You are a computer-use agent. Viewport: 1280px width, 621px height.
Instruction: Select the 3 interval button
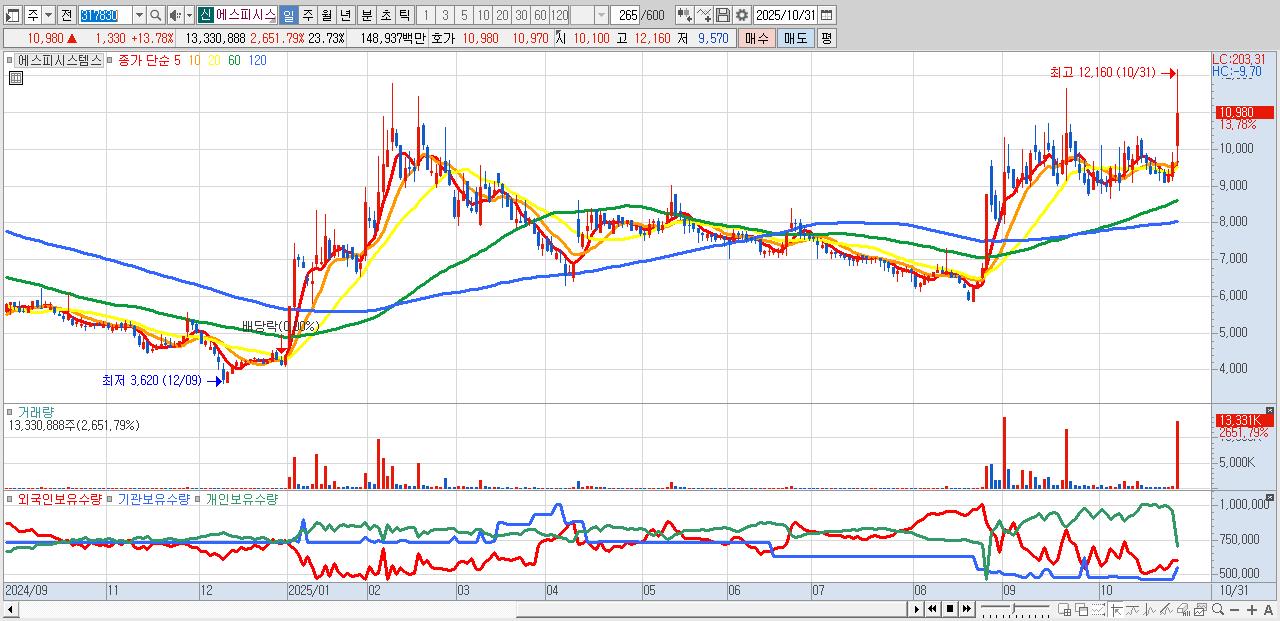[x=445, y=15]
